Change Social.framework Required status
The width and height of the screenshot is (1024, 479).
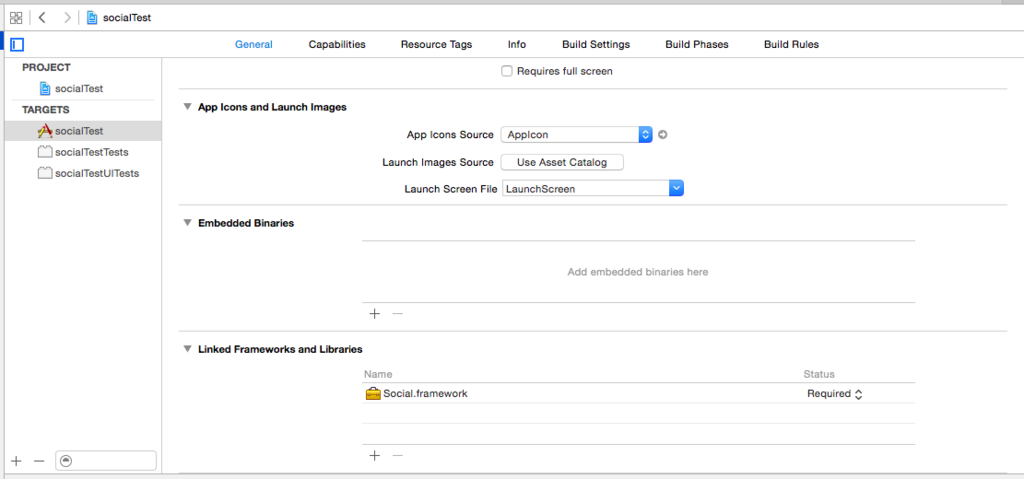[835, 394]
